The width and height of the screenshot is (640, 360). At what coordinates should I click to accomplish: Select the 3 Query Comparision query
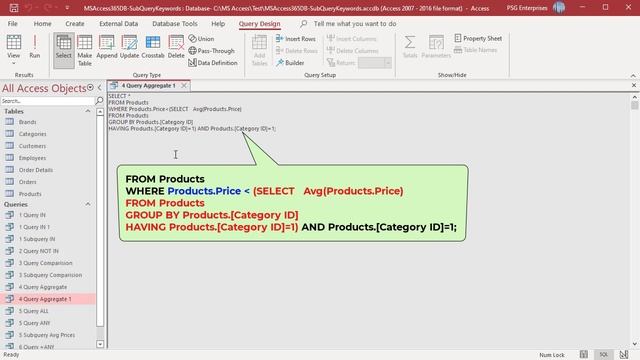45,263
